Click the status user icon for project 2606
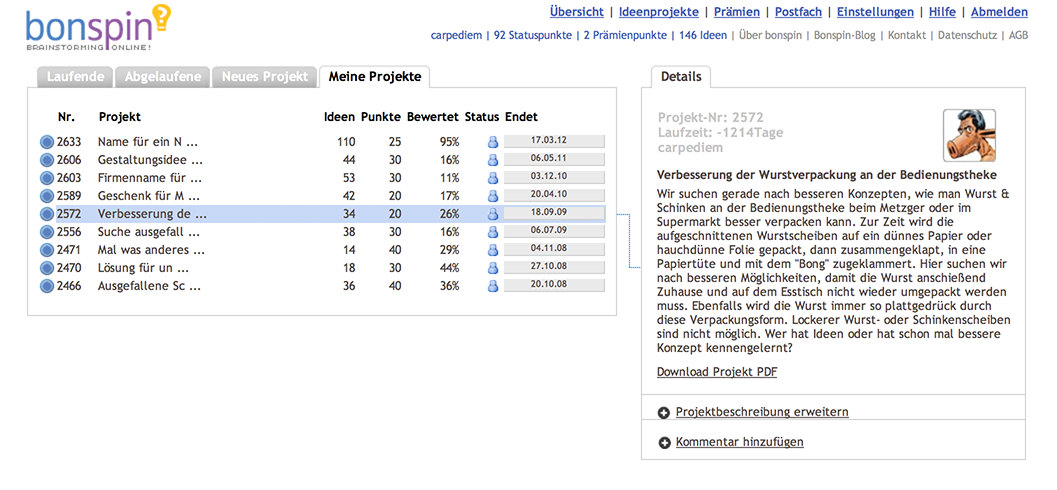Viewport: 1057px width, 490px height. coord(492,160)
